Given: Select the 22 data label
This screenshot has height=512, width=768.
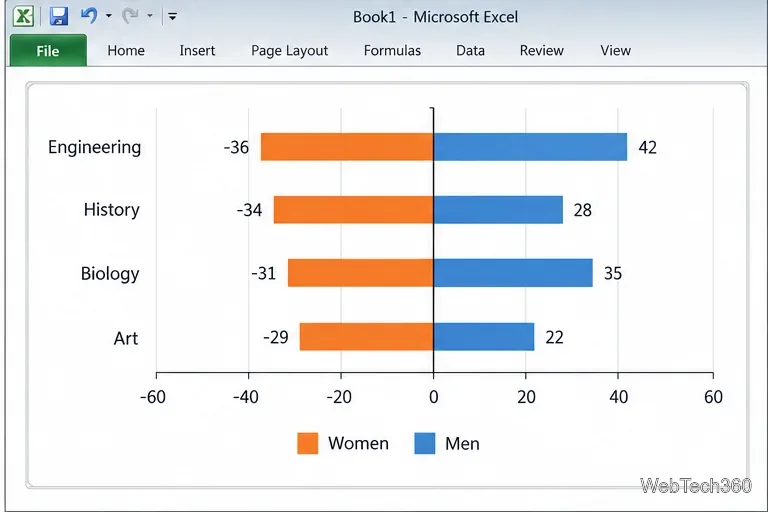Looking at the screenshot, I should point(554,337).
